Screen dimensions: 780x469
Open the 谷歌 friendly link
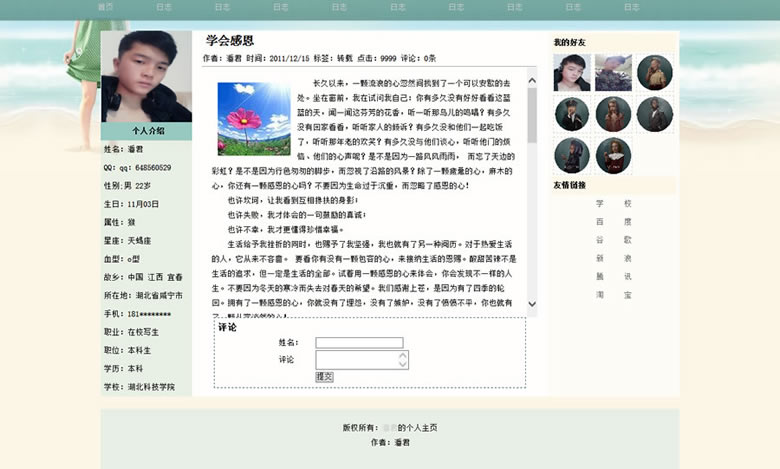tap(613, 240)
